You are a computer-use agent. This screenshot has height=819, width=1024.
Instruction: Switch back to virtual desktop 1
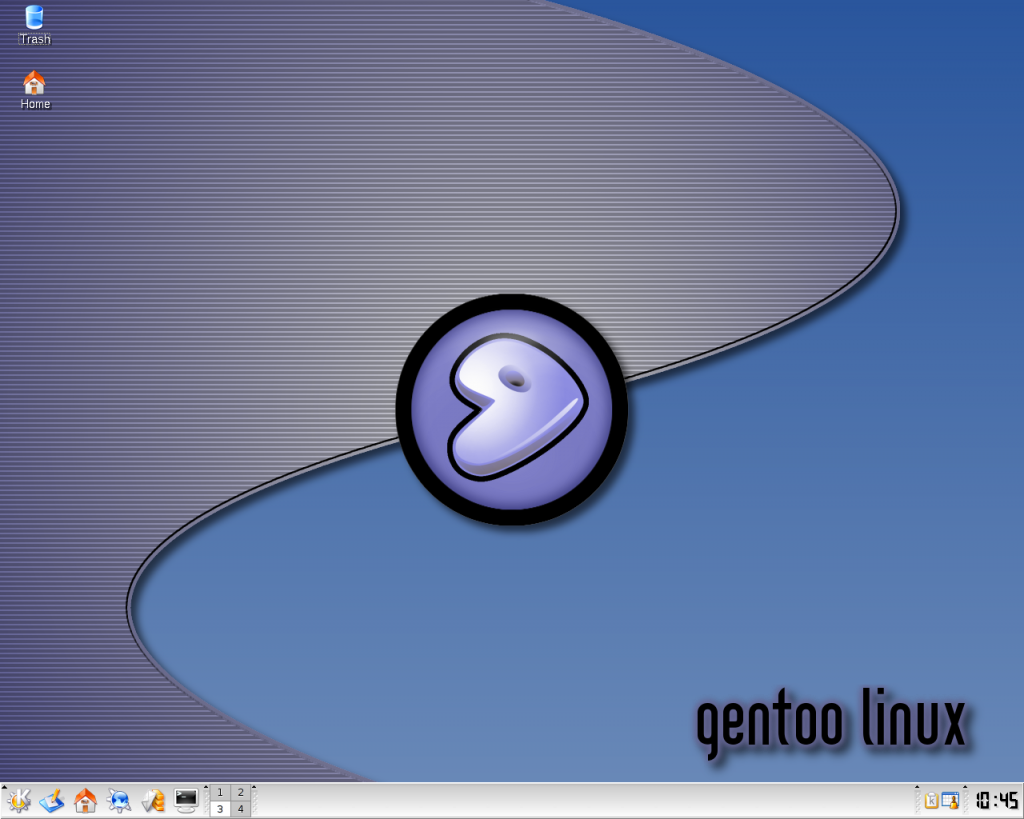(x=218, y=792)
